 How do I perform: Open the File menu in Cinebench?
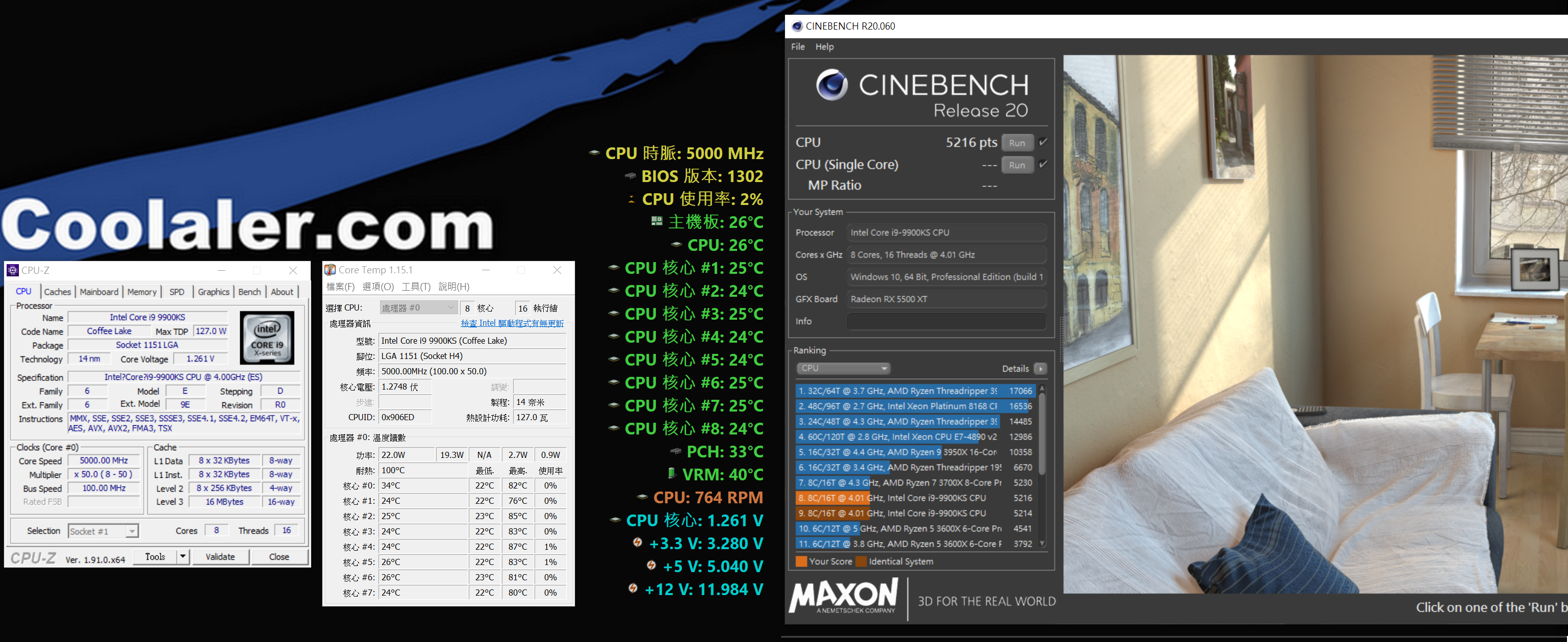(x=798, y=47)
